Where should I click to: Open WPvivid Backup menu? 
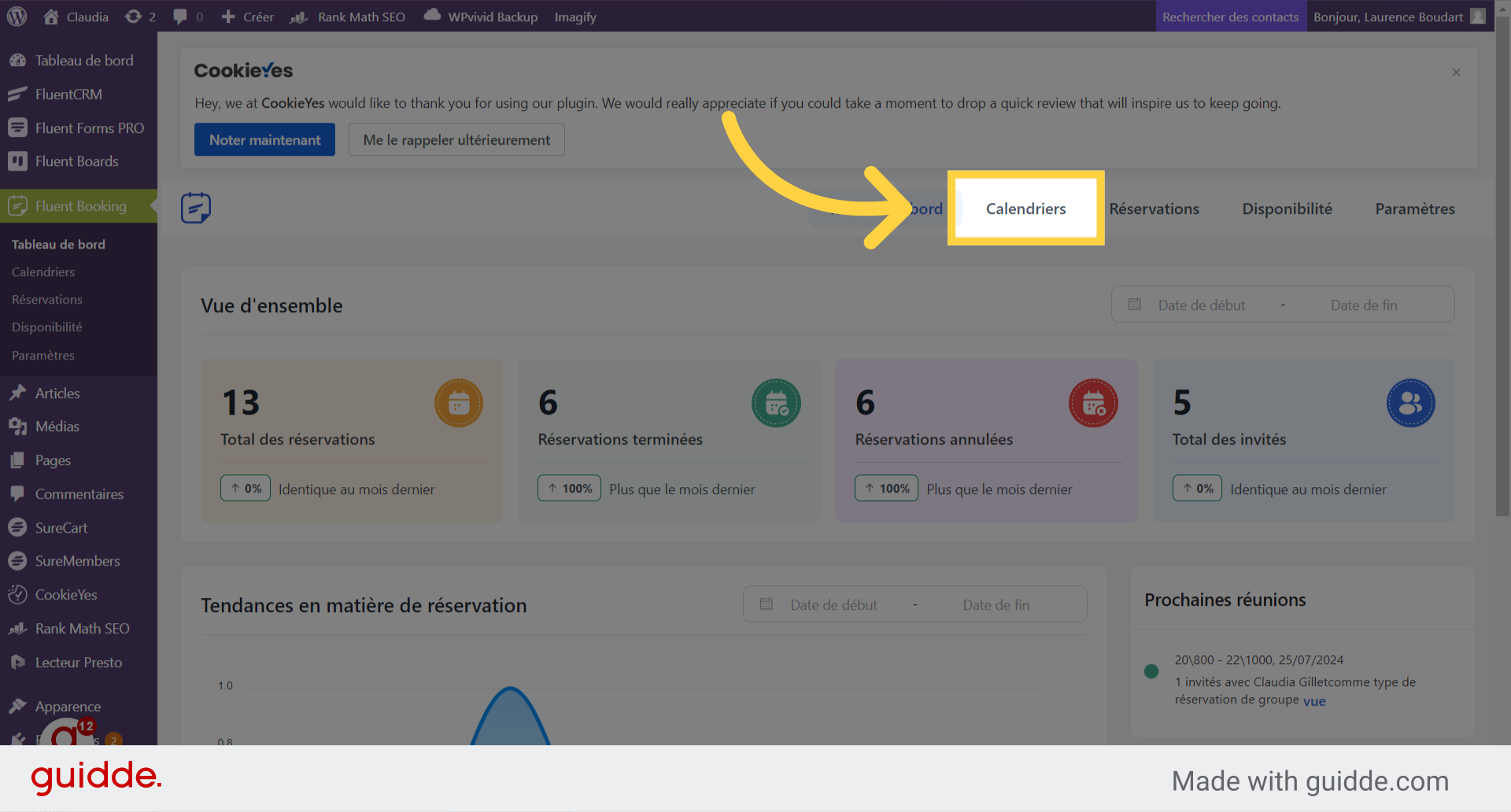480,17
